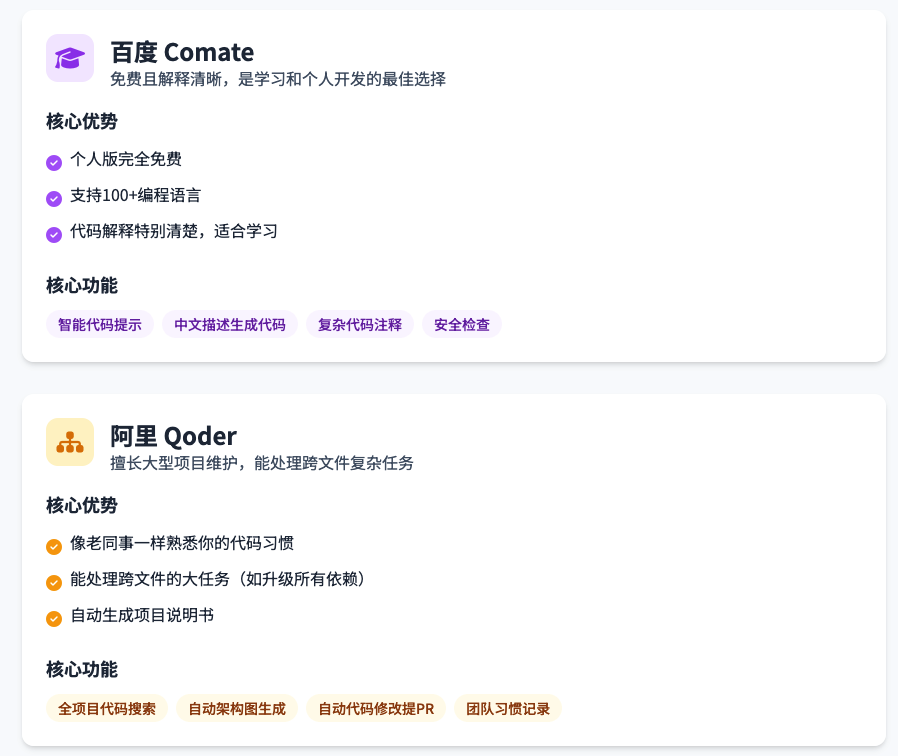Select the 自动代码修改提PR tag

(x=376, y=709)
